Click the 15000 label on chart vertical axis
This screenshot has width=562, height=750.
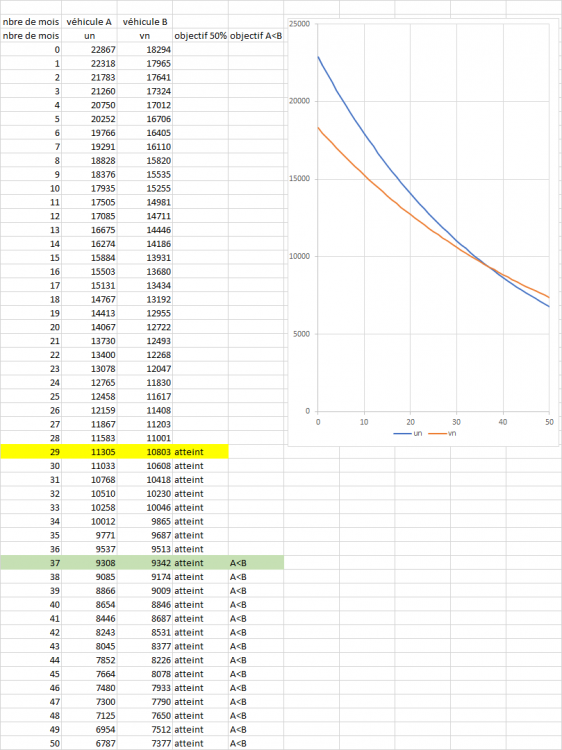point(300,178)
